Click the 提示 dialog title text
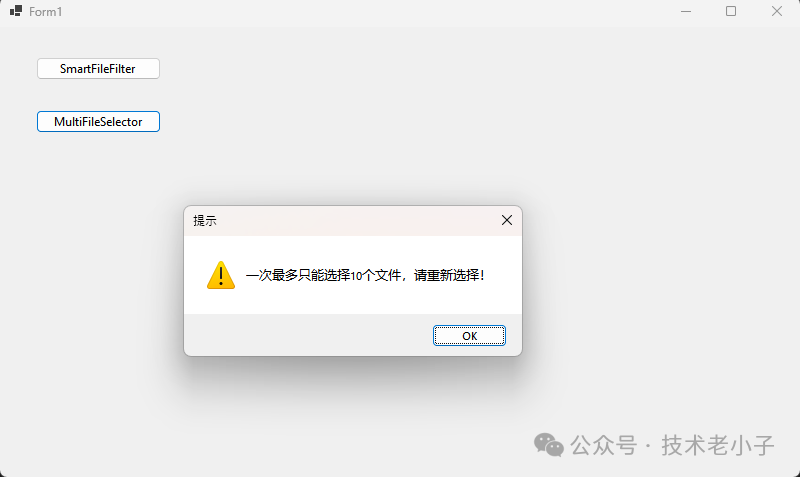Screen dimensions: 800x477 205,220
